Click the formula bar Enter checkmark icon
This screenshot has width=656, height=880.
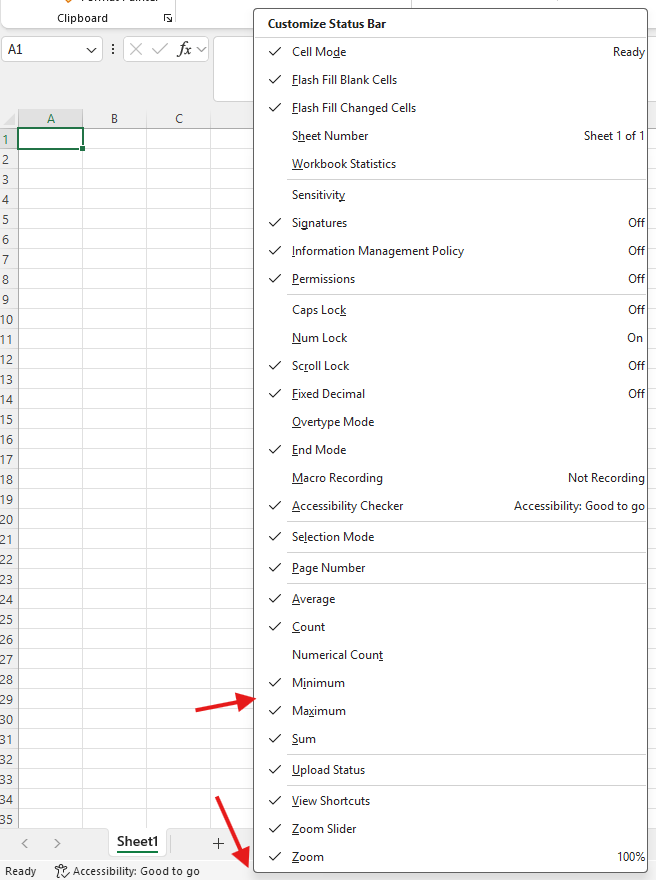click(160, 49)
